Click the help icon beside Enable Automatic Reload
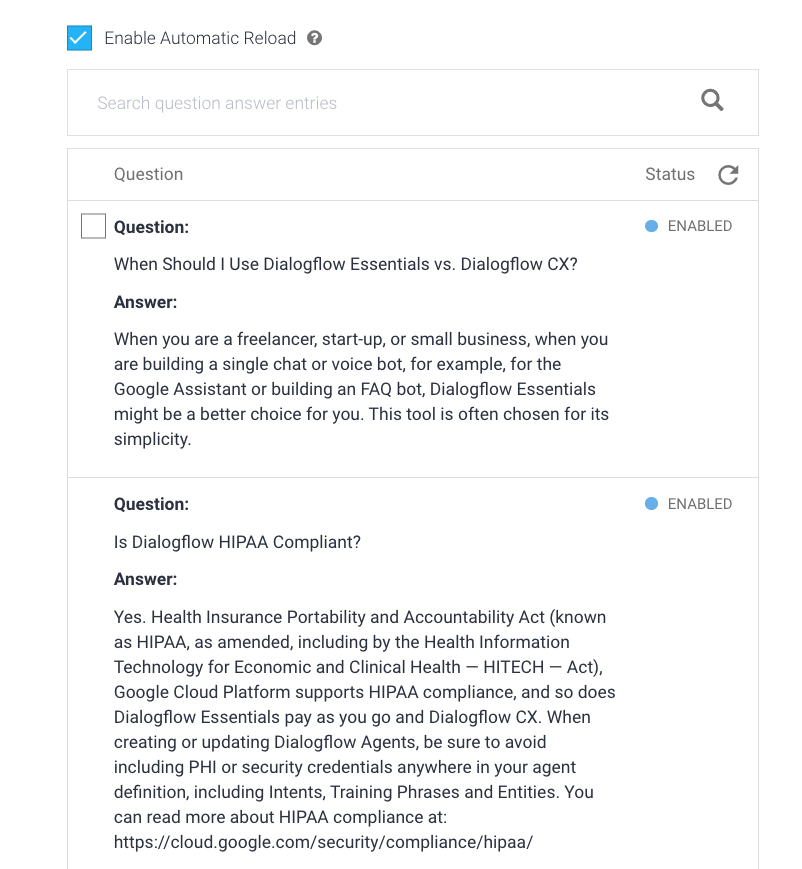Image resolution: width=802 pixels, height=869 pixels. tap(315, 38)
